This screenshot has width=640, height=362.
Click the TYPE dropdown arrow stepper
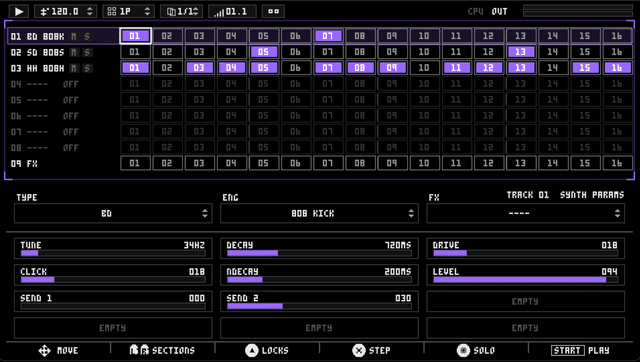tap(205, 213)
